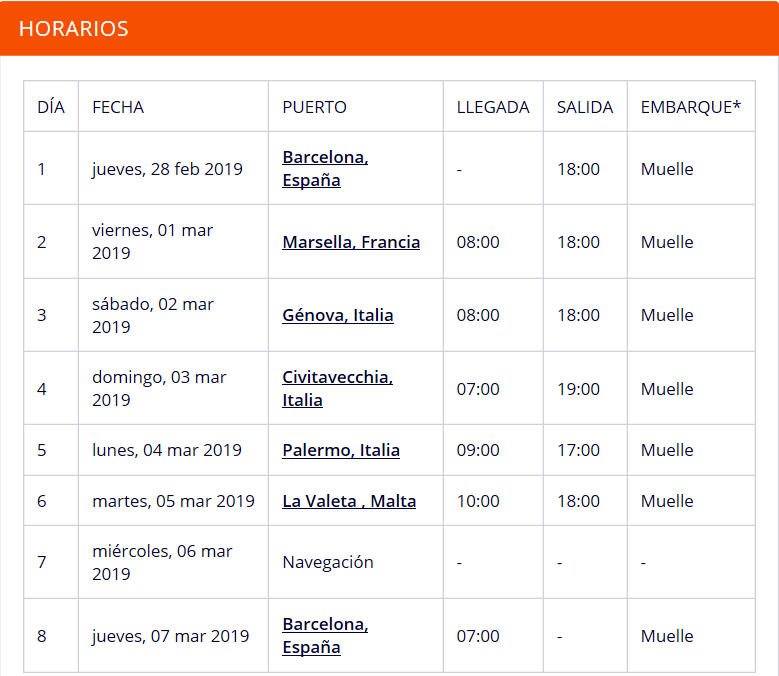Open the Marsella, Francia port link
Image resolution: width=779 pixels, height=676 pixels.
click(351, 242)
